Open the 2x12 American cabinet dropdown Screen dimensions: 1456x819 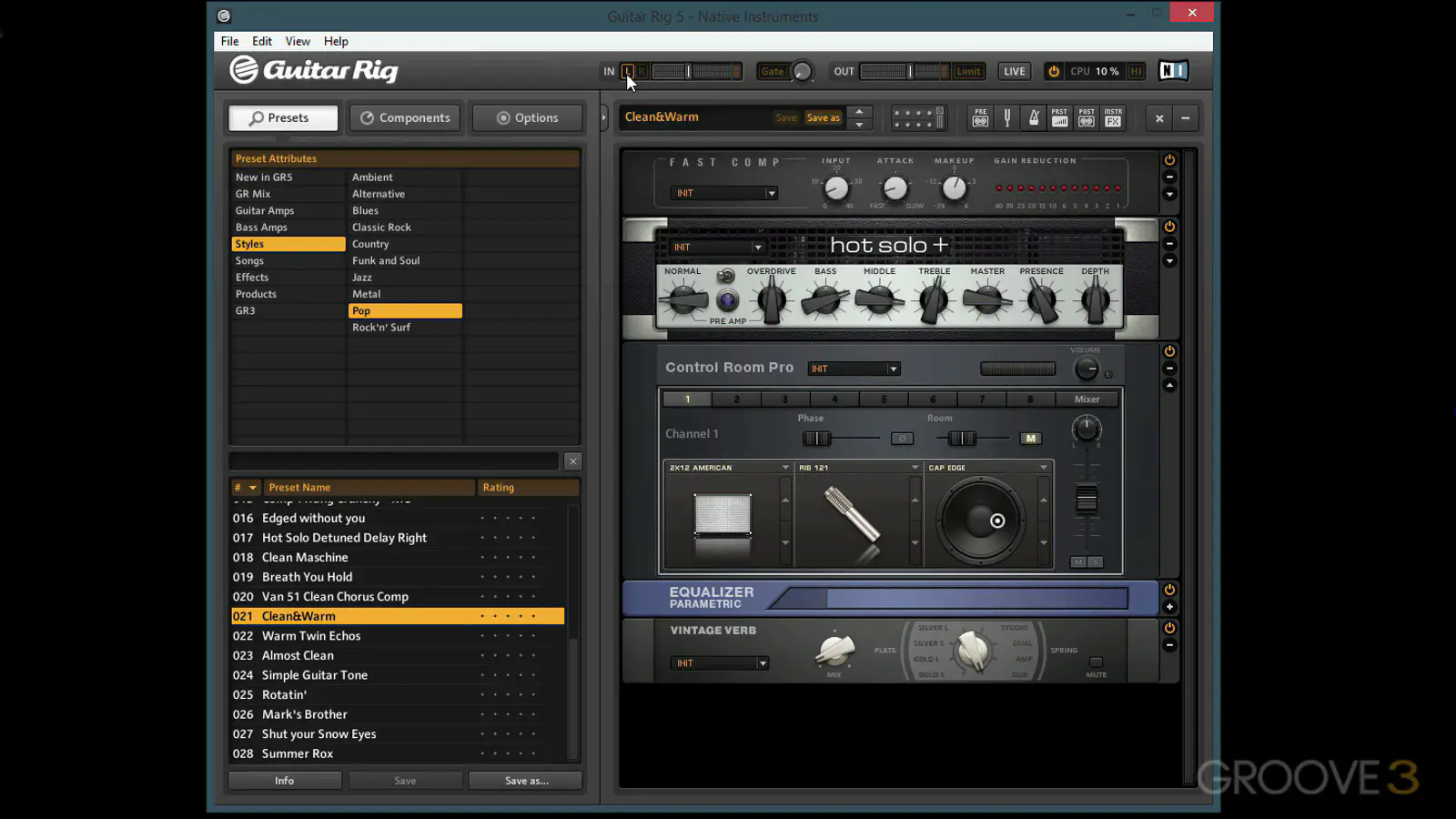(728, 468)
